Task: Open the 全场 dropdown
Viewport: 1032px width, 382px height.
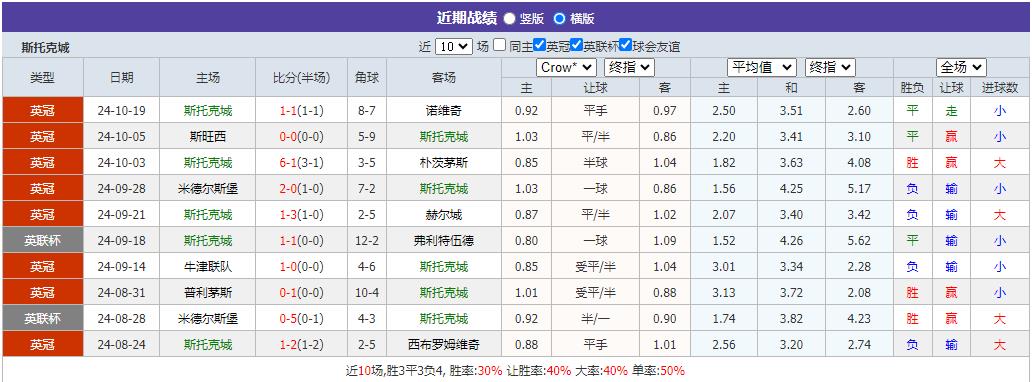Action: coord(961,67)
